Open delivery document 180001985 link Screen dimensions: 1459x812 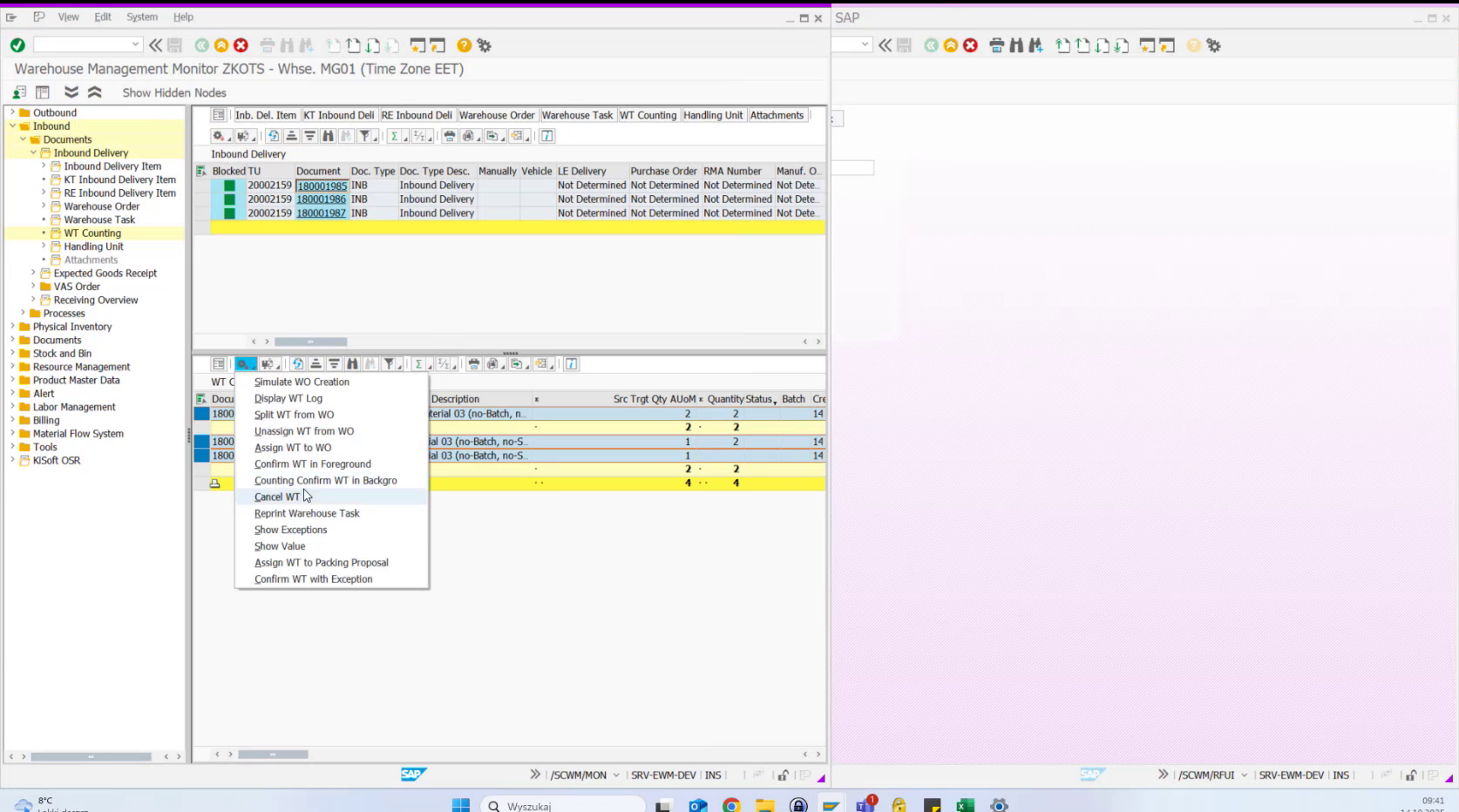pyautogui.click(x=321, y=186)
